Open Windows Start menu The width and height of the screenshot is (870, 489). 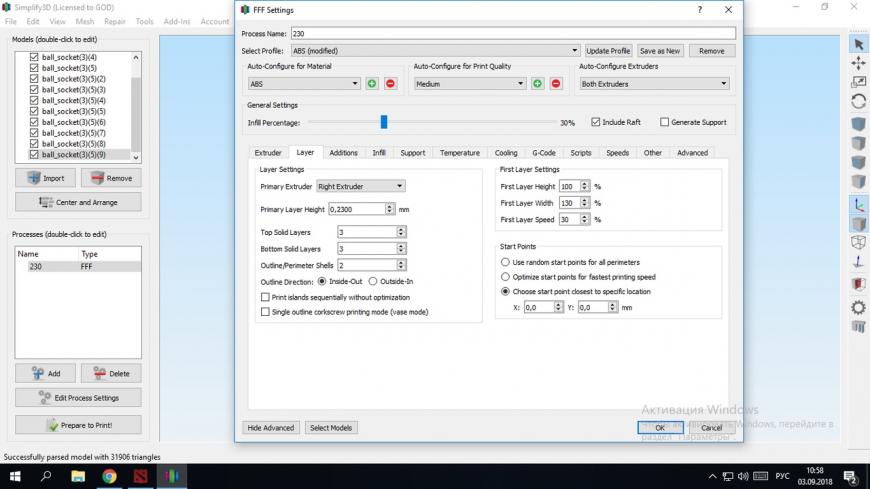pos(15,476)
